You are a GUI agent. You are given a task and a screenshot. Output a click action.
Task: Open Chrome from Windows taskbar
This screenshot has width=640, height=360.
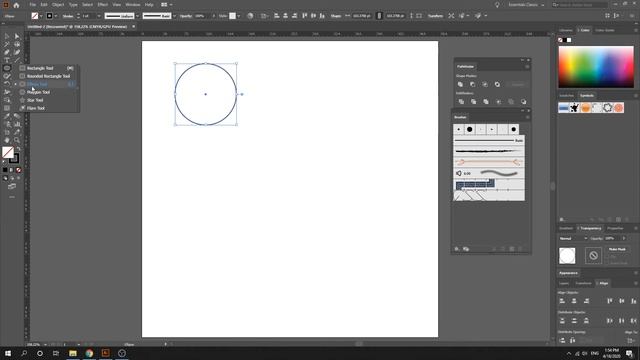89,353
